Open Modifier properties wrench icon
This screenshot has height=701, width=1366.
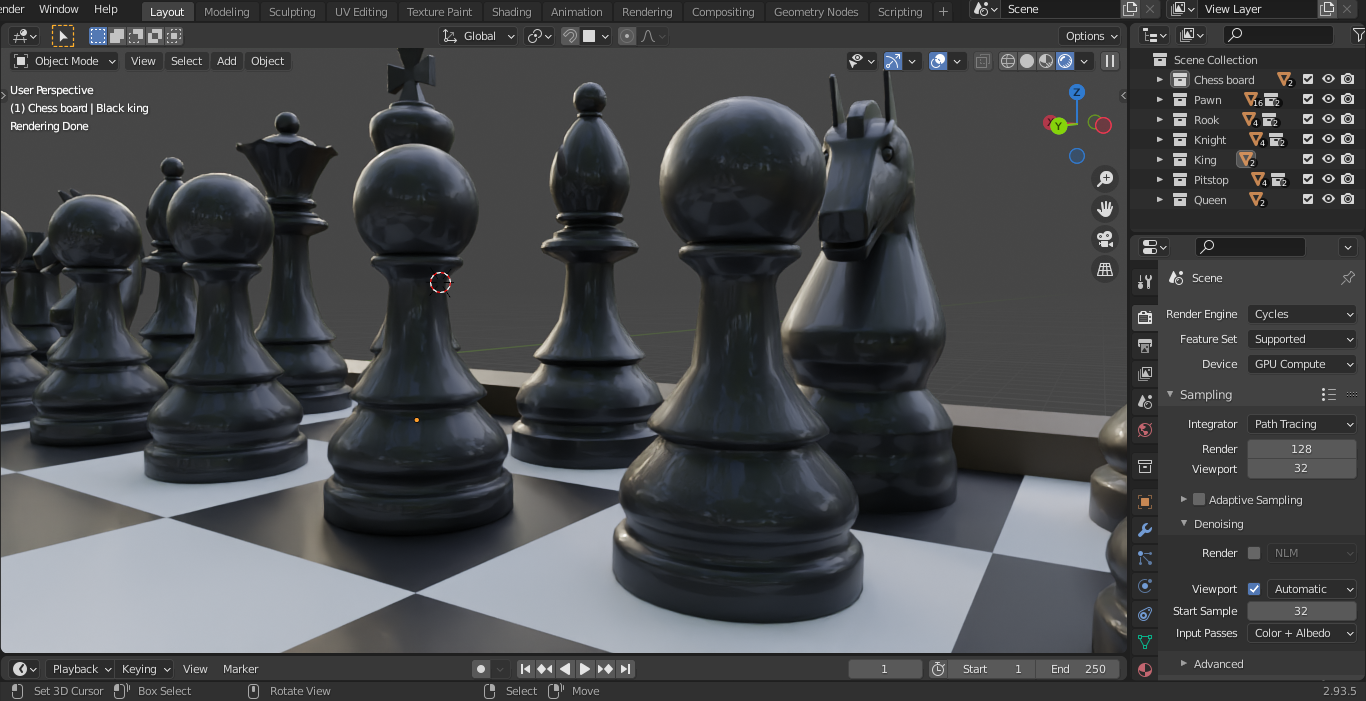tap(1145, 530)
